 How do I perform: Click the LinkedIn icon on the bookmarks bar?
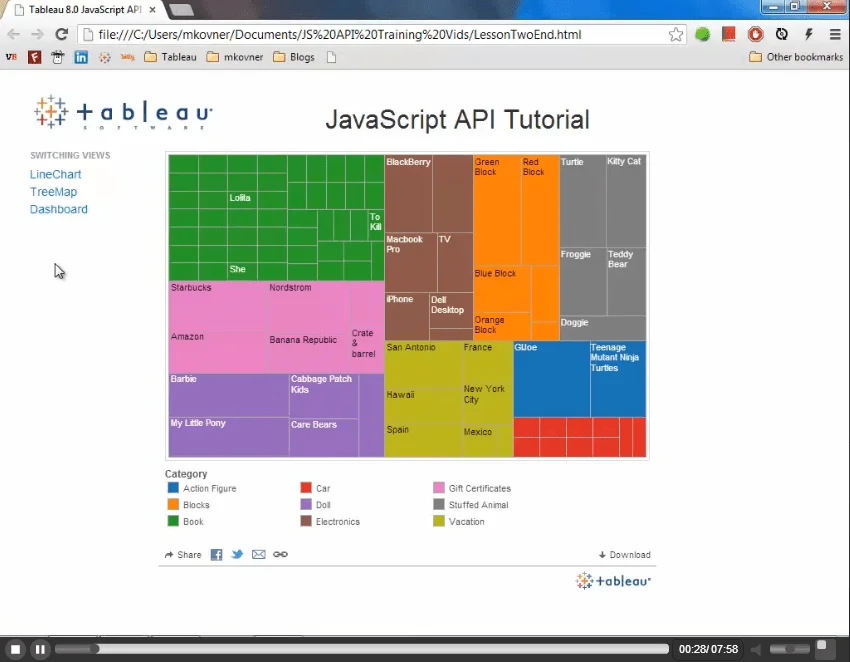point(81,57)
